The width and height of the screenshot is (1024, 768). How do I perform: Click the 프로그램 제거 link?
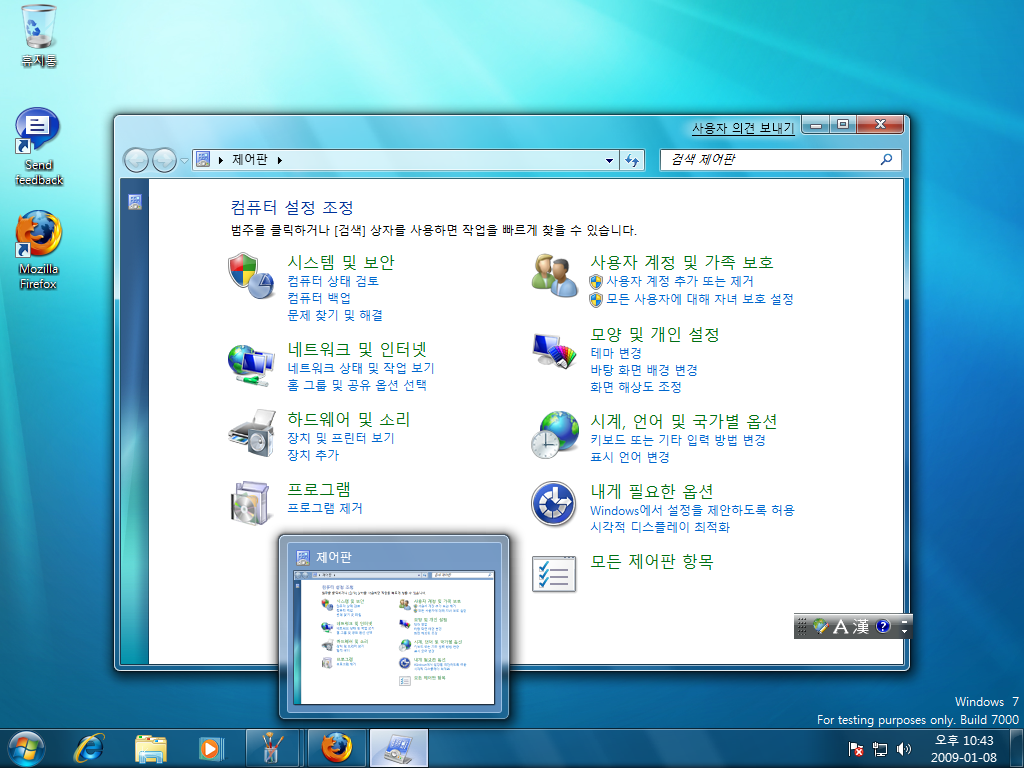pos(325,507)
